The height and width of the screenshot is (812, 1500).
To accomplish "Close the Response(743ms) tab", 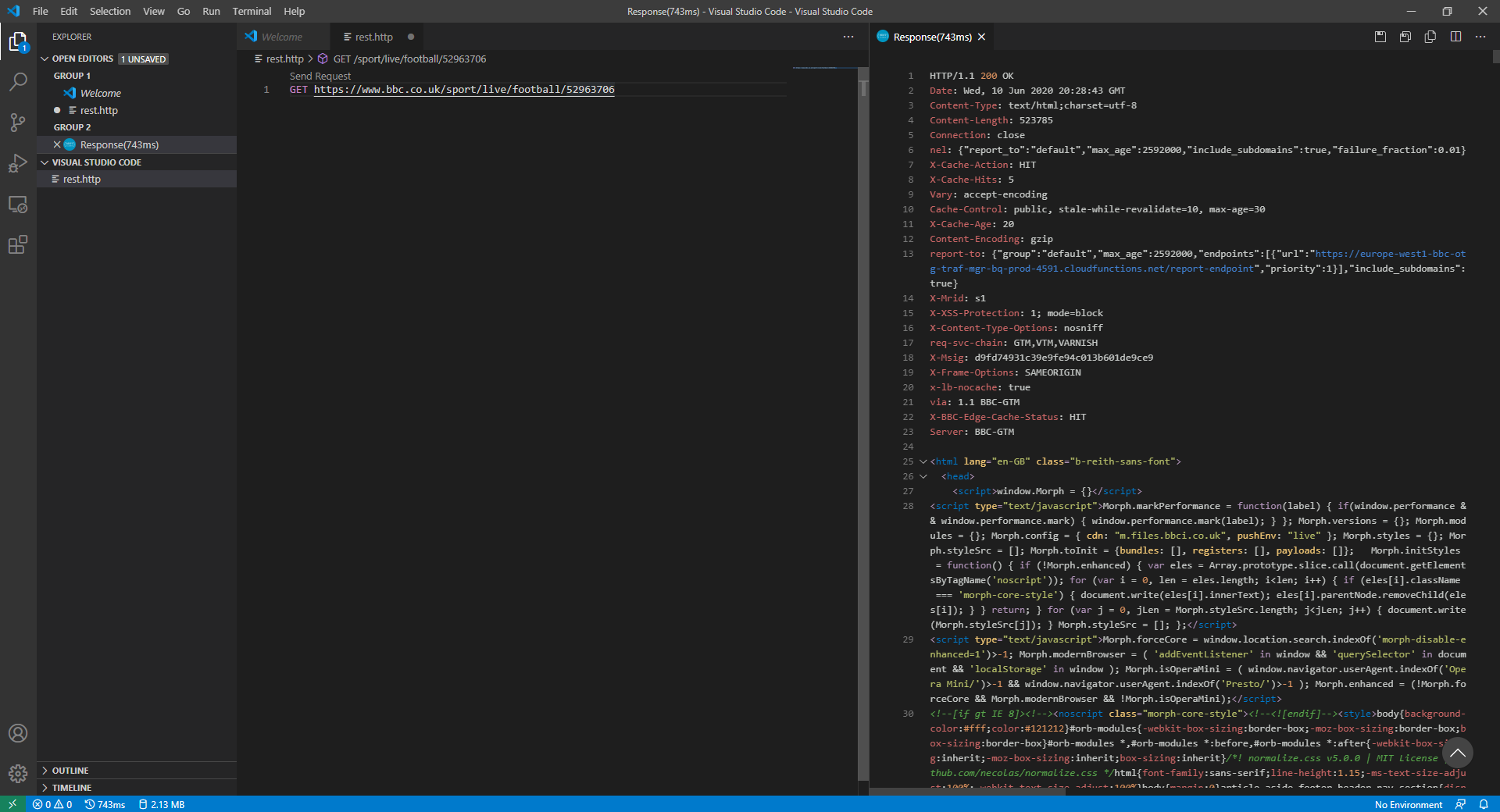I will pyautogui.click(x=981, y=37).
